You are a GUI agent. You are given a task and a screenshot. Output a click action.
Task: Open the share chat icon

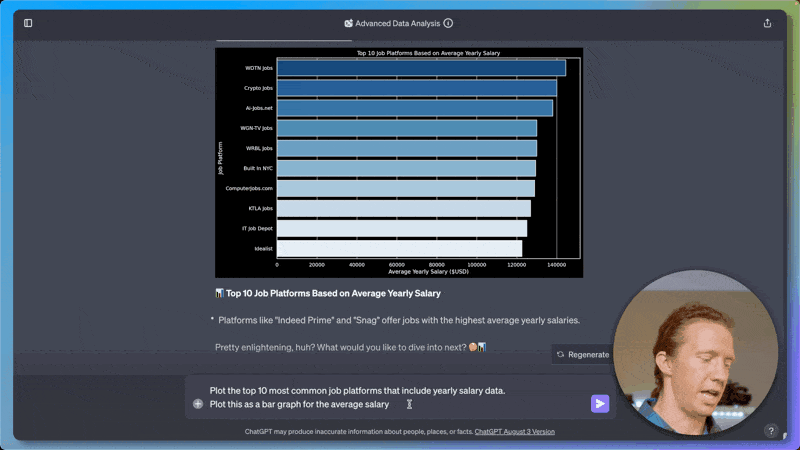coord(767,23)
